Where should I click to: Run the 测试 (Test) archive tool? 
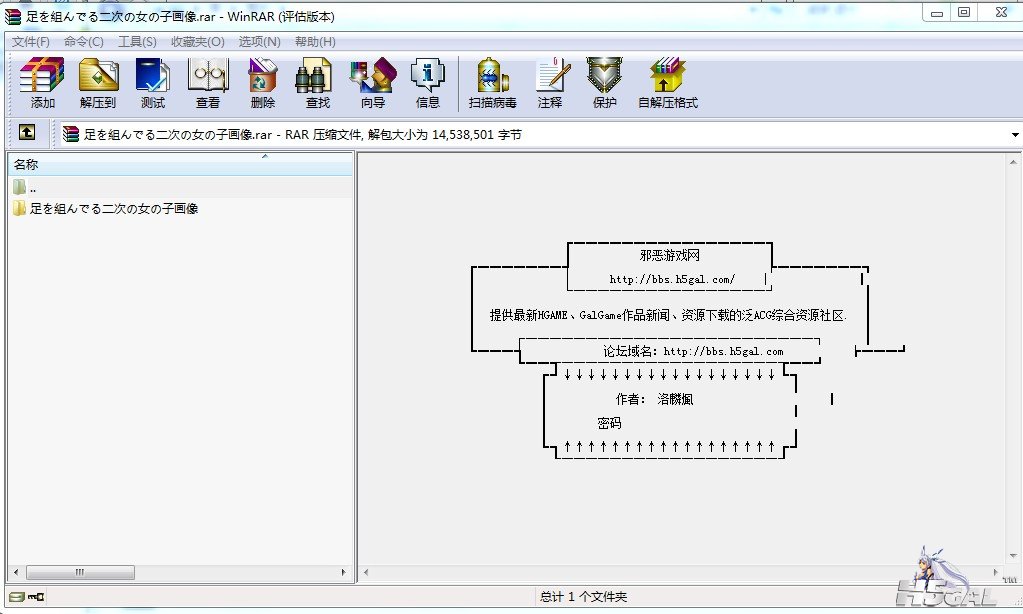[x=153, y=82]
